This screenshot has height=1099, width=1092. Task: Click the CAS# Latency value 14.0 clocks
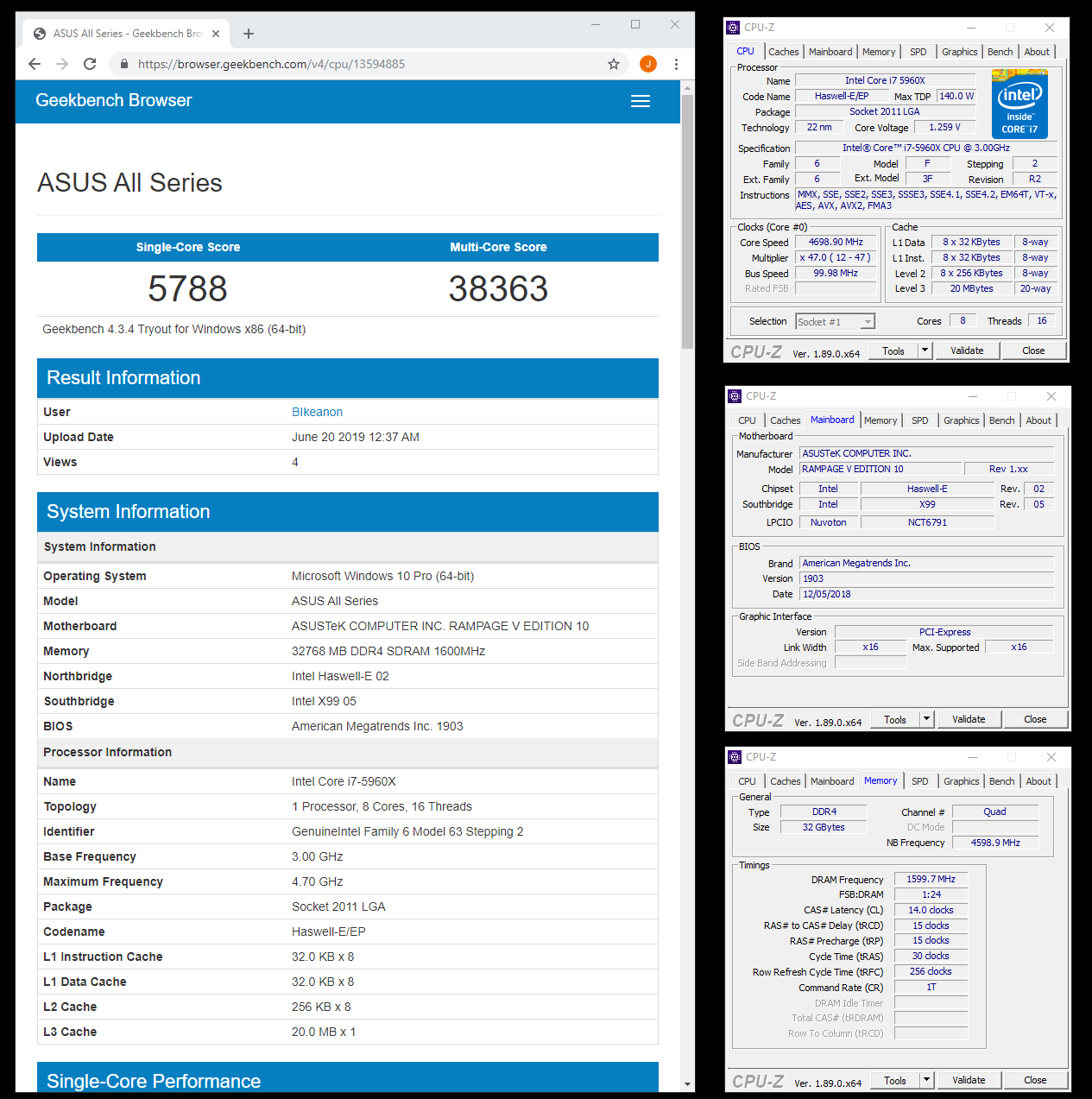click(x=931, y=910)
